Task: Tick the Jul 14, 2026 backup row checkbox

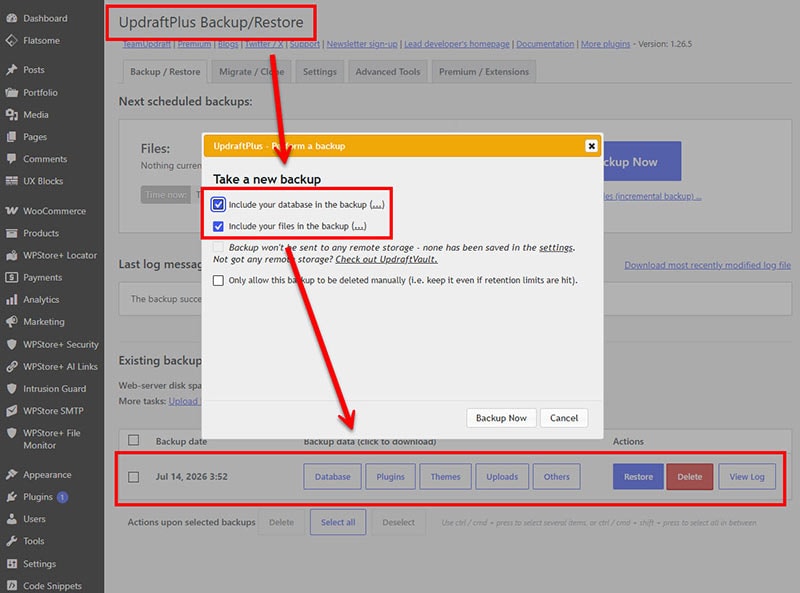Action: coord(134,477)
